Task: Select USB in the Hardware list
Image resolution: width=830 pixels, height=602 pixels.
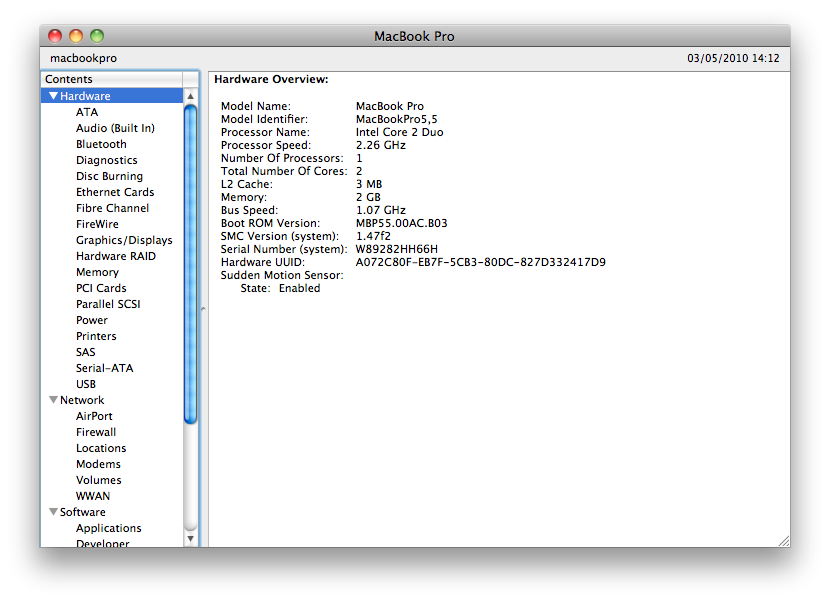Action: 86,384
